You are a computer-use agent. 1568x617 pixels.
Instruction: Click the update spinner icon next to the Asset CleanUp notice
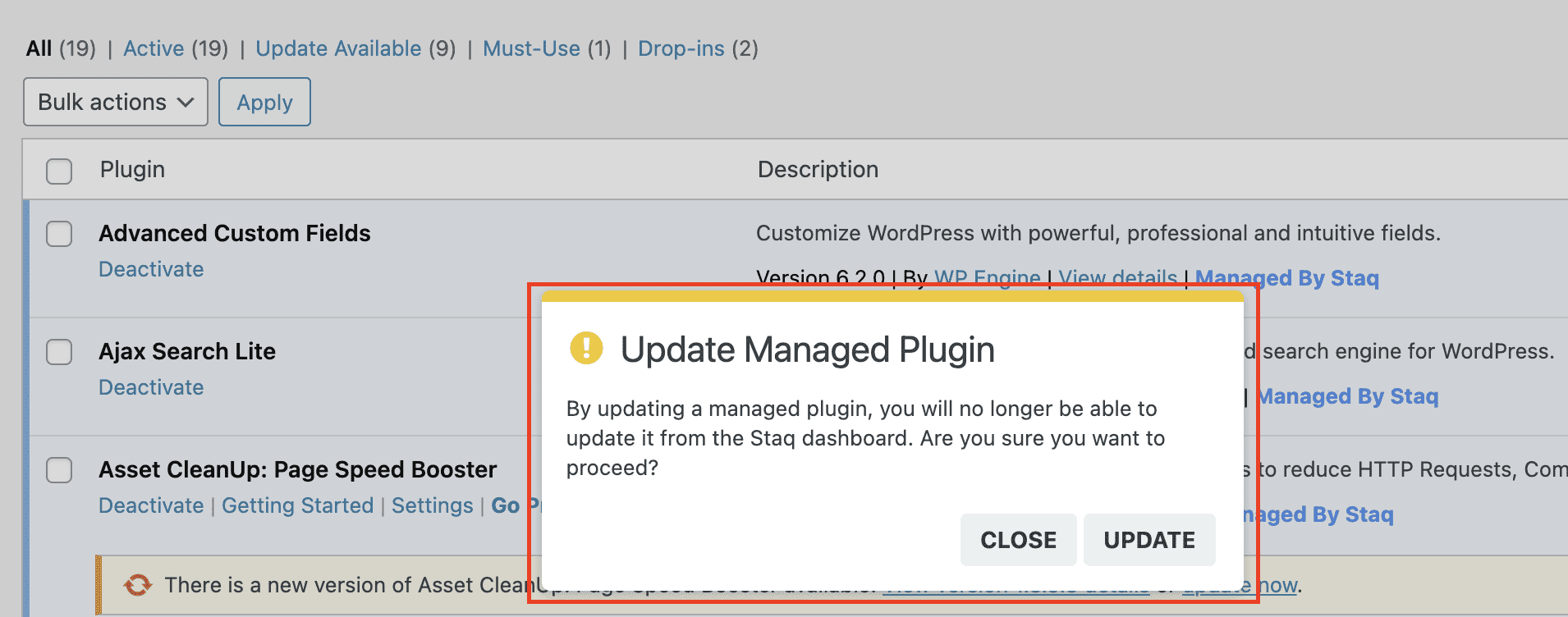[x=137, y=584]
